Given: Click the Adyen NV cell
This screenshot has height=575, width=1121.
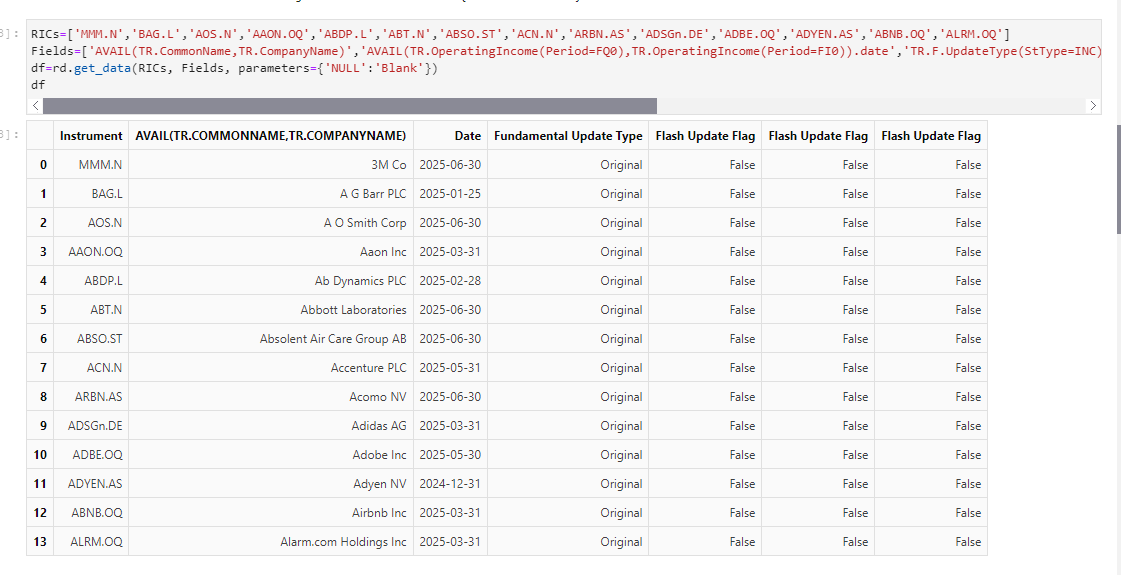Looking at the screenshot, I should tap(270, 483).
